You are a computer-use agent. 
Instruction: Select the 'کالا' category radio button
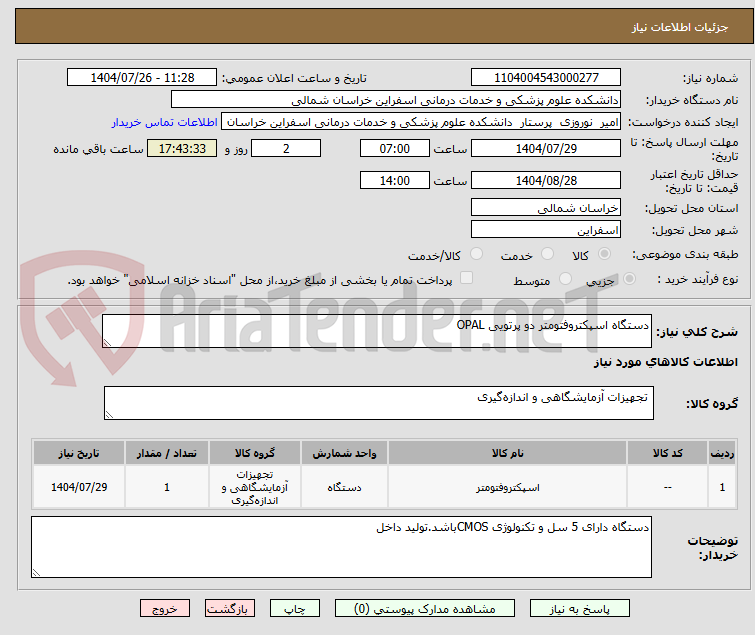pyautogui.click(x=604, y=254)
